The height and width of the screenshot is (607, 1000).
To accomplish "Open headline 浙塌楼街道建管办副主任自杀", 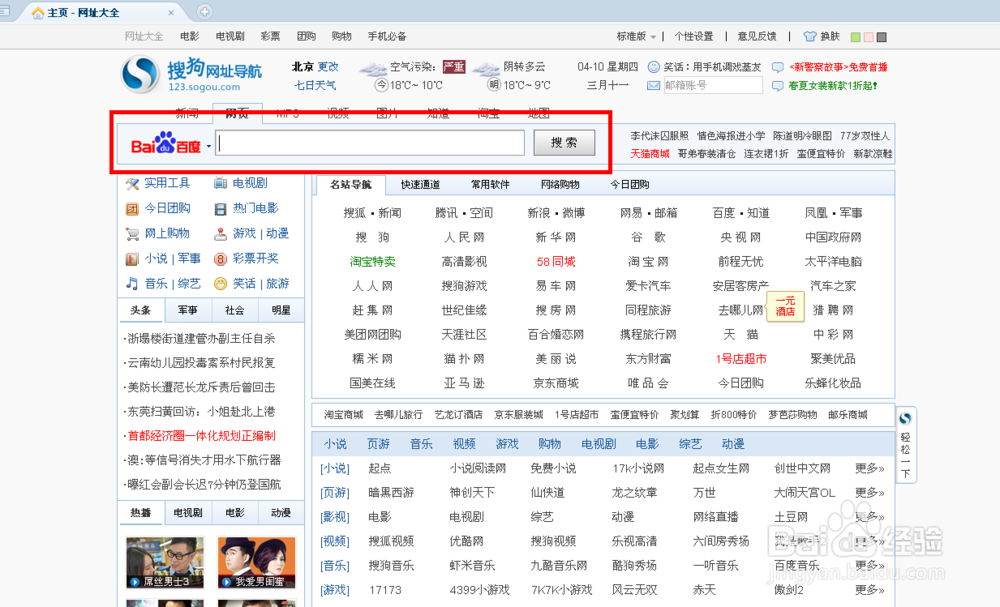I will pos(202,339).
